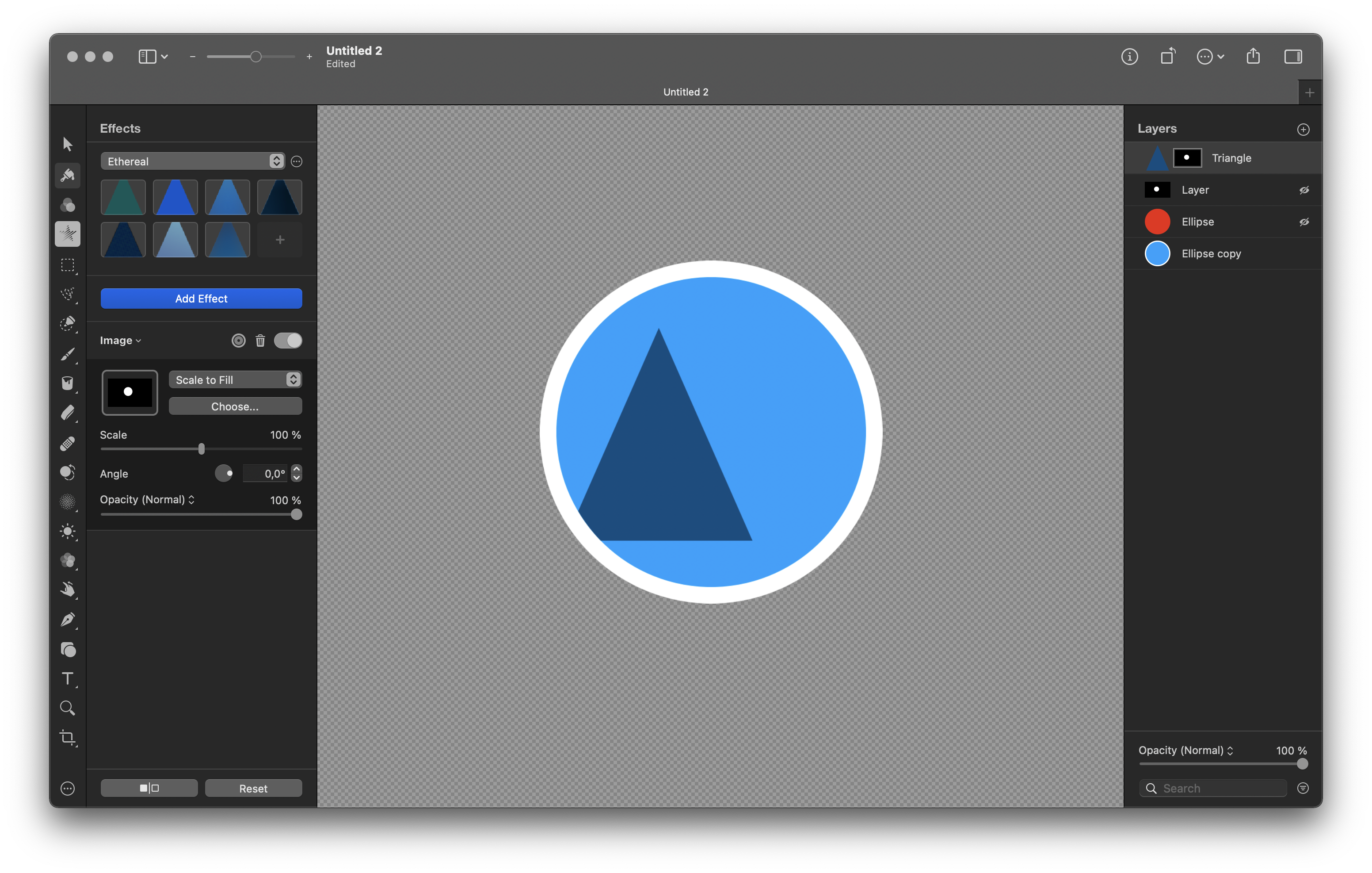Viewport: 1372px width, 873px height.
Task: Click the Reset button in effects panel
Action: point(252,789)
